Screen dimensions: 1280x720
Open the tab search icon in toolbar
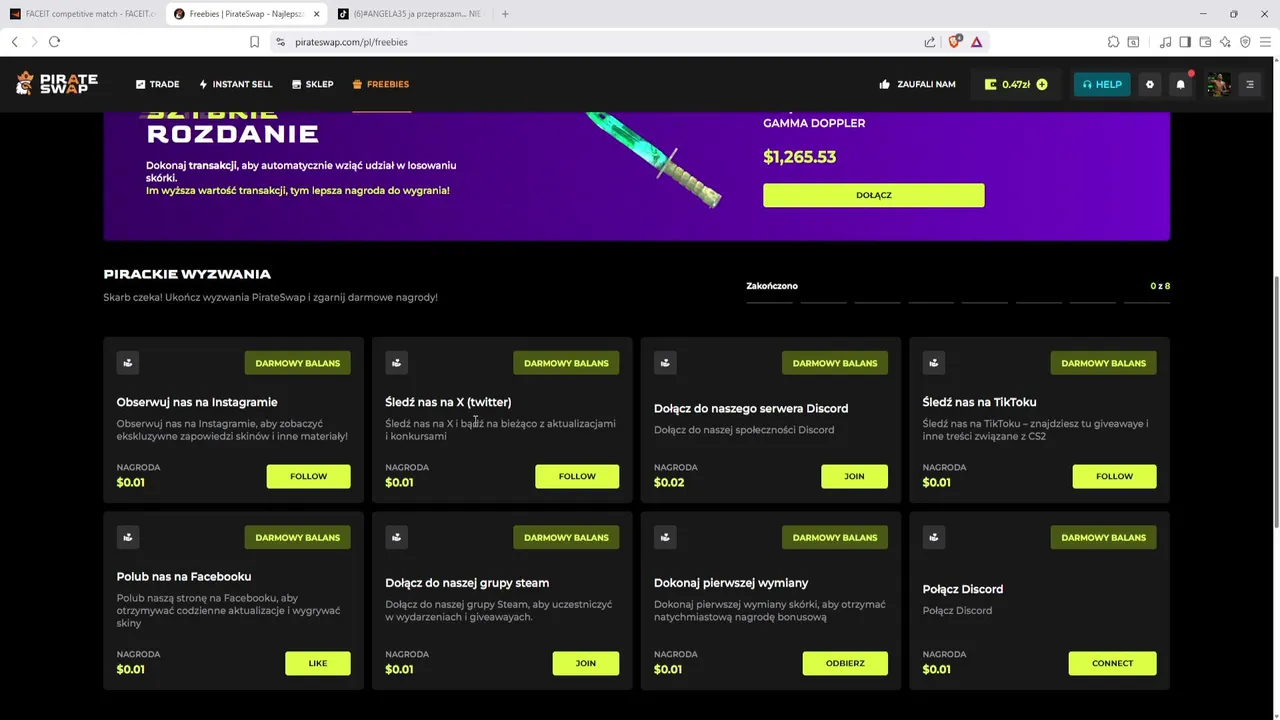(1133, 42)
